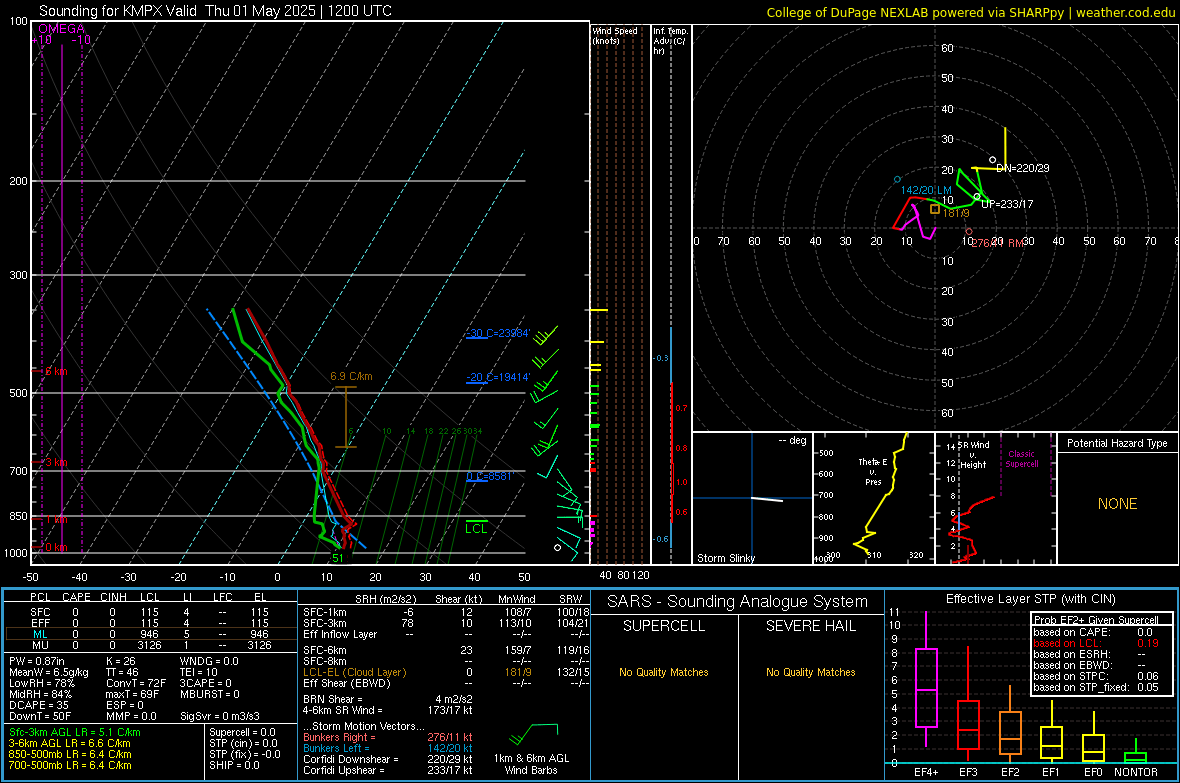
Task: Click the Storm Slinky panel label
Action: pyautogui.click(x=726, y=558)
